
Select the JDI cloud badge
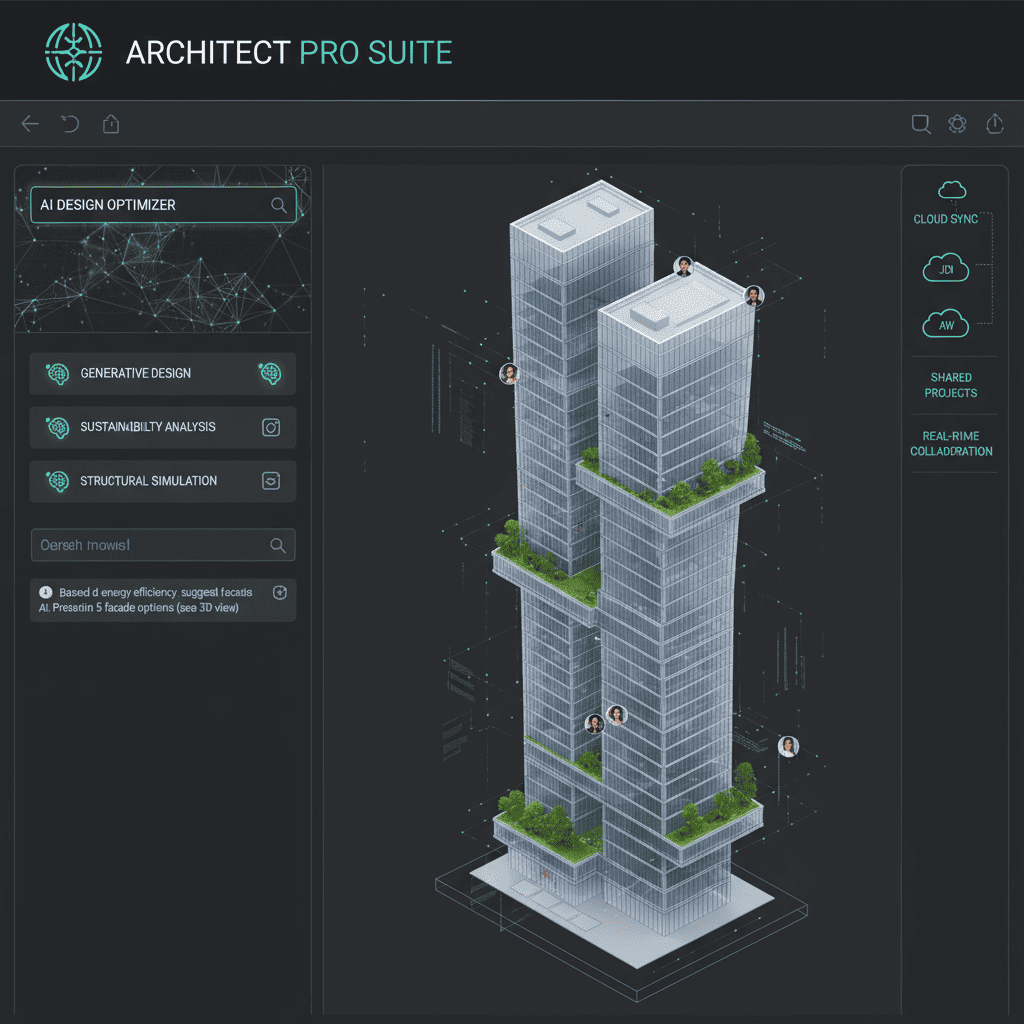945,269
